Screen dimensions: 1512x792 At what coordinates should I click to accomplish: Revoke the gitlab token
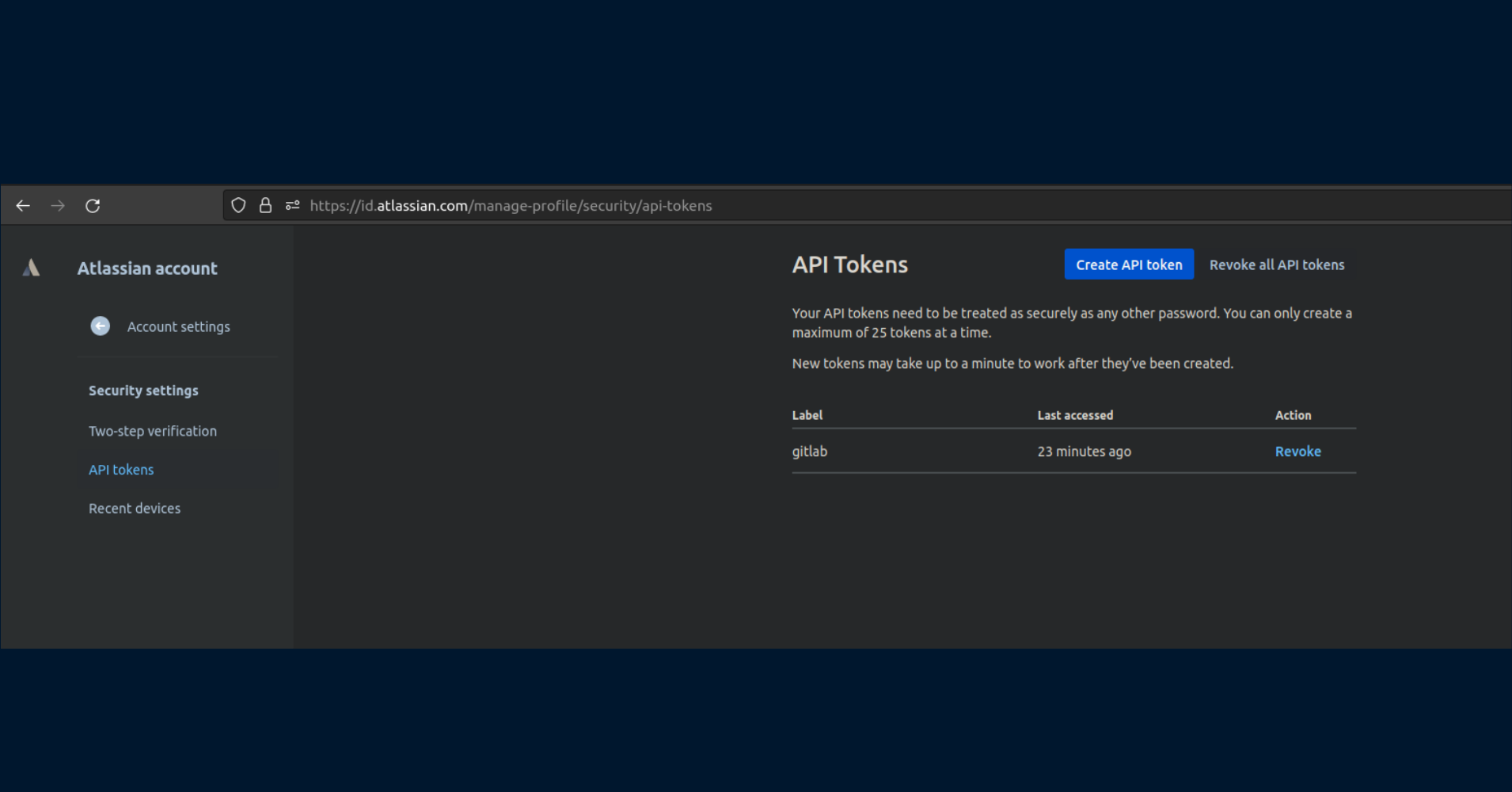pos(1297,451)
